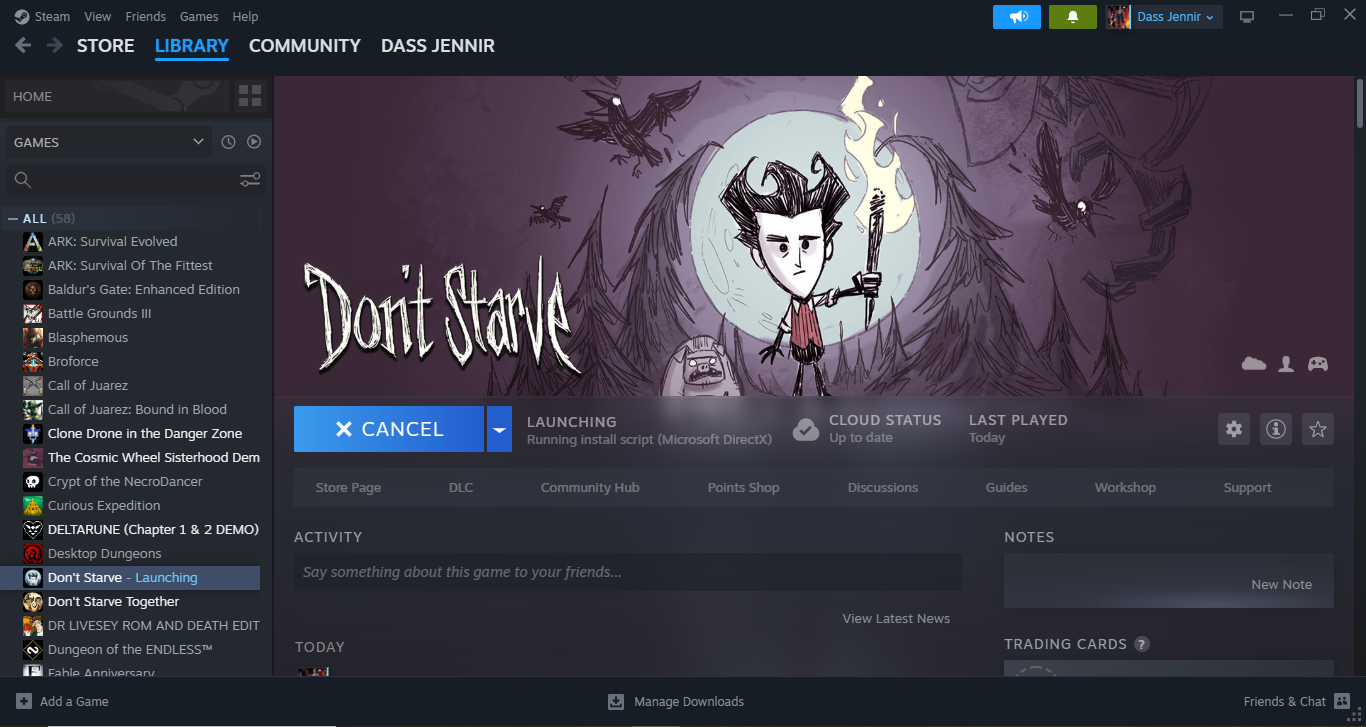1366x727 pixels.
Task: Open game settings gear icon
Action: click(1234, 429)
